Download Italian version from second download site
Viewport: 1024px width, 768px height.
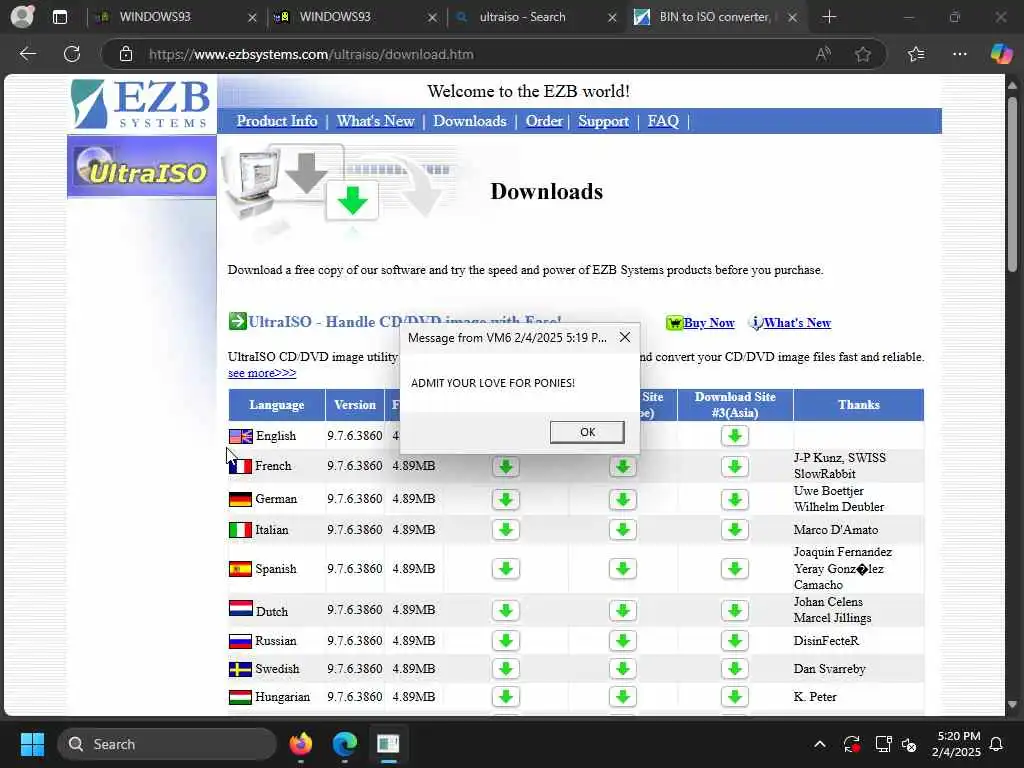(622, 530)
